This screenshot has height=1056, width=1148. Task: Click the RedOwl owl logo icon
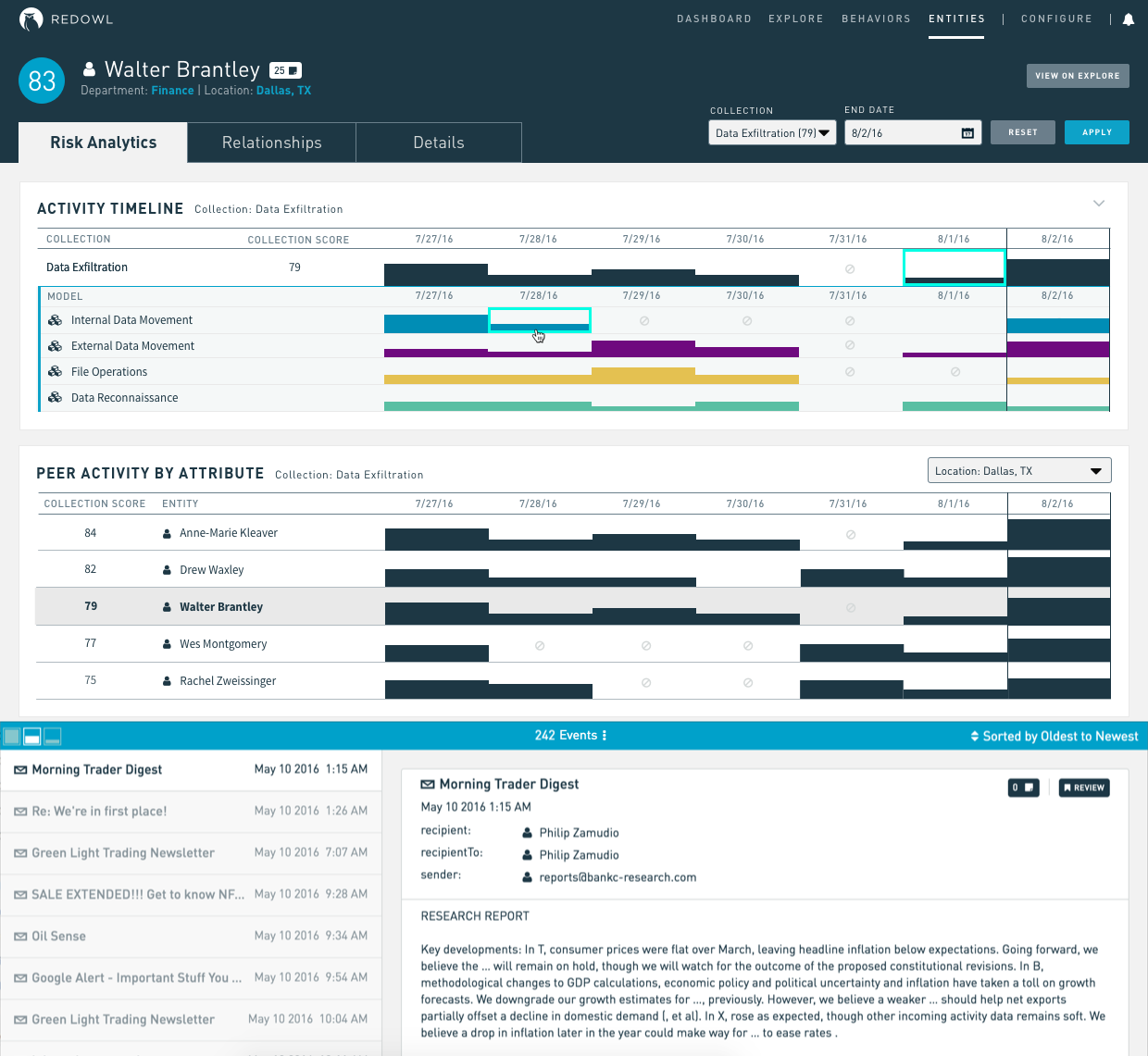click(x=31, y=19)
